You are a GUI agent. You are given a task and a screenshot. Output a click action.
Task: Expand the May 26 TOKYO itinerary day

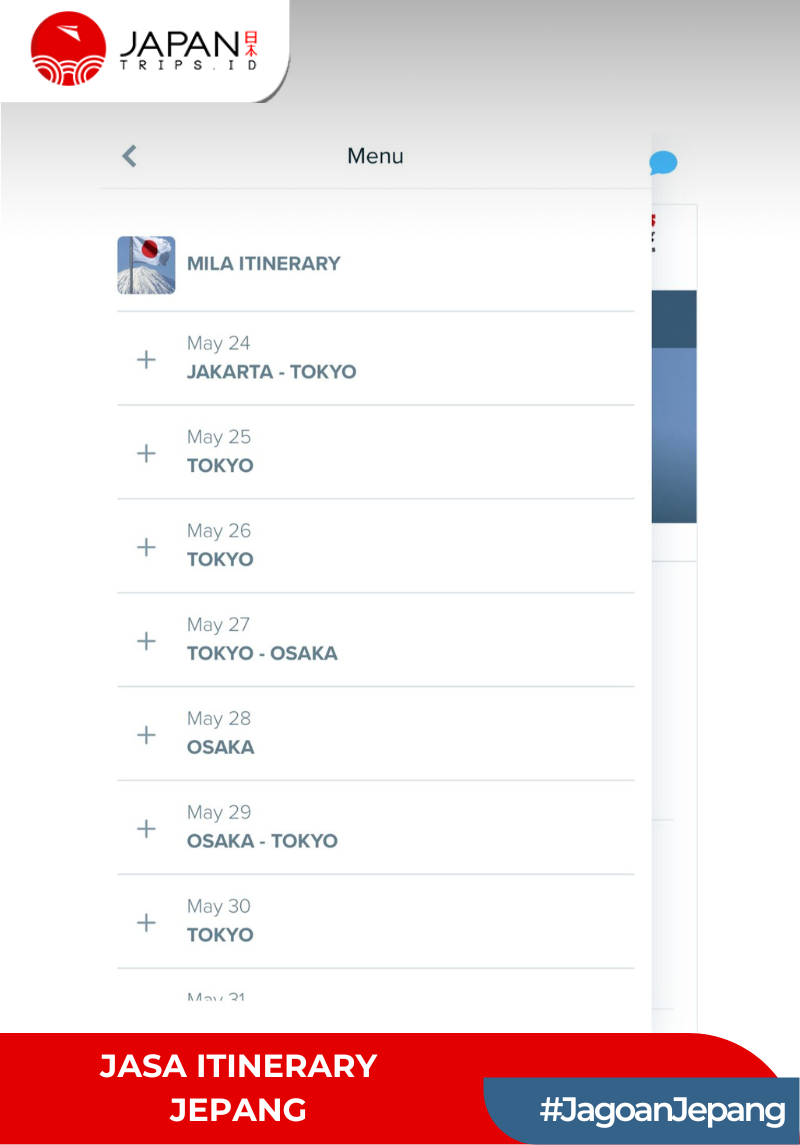tap(146, 546)
